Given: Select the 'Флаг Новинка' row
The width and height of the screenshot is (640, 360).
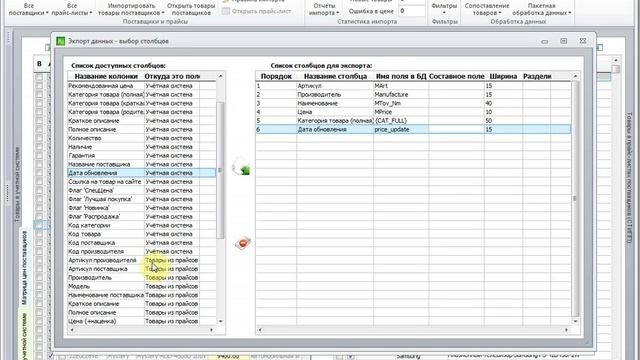Looking at the screenshot, I should point(142,208).
